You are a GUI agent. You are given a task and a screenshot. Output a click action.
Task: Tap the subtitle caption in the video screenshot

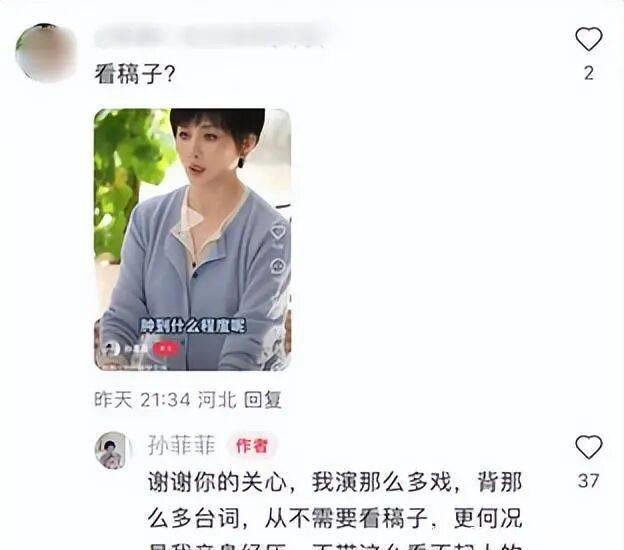click(193, 326)
